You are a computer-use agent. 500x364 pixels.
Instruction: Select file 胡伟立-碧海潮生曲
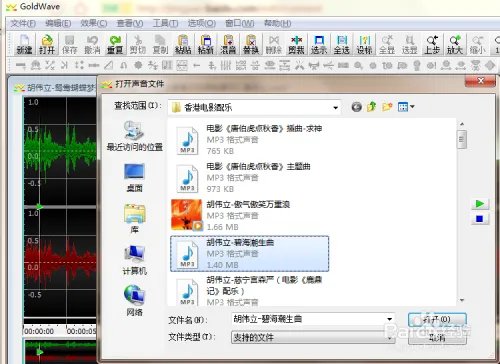[250, 254]
